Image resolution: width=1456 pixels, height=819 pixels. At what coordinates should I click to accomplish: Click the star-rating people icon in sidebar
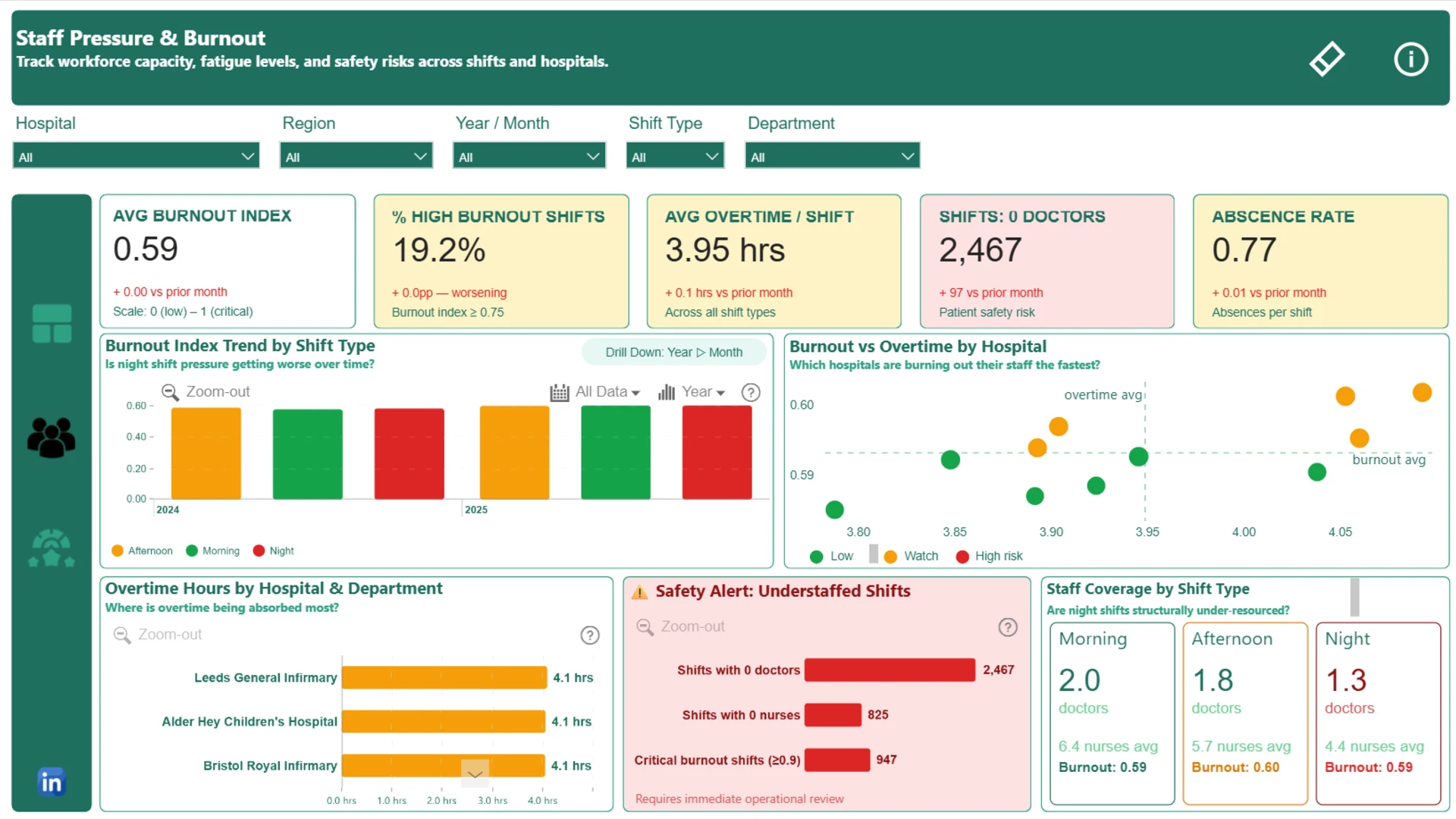[52, 548]
